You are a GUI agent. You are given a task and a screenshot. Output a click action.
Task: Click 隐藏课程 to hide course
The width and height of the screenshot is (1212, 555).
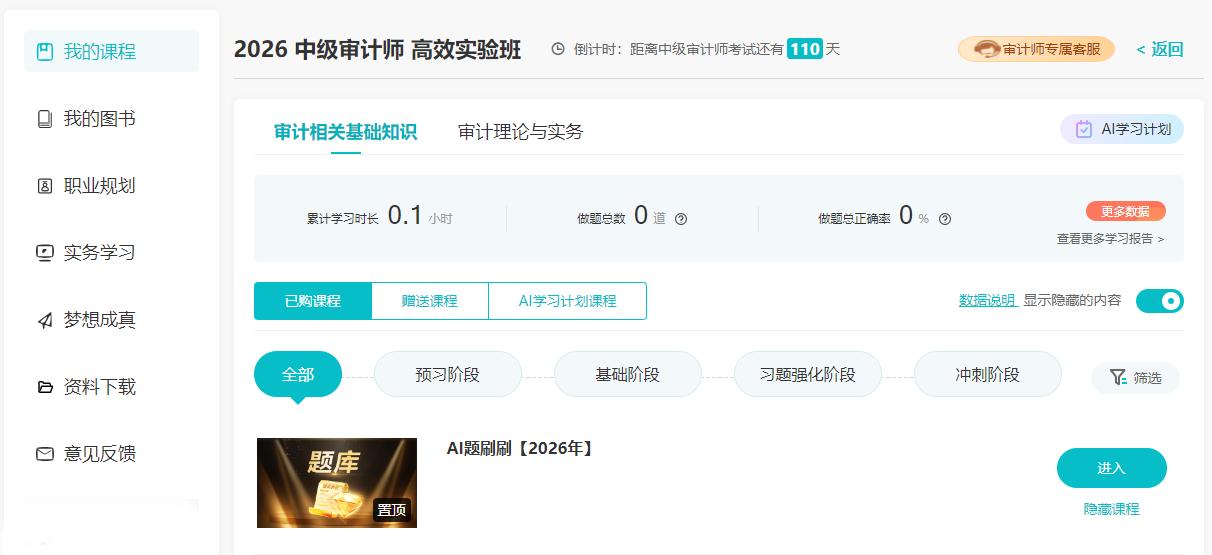(x=1112, y=509)
